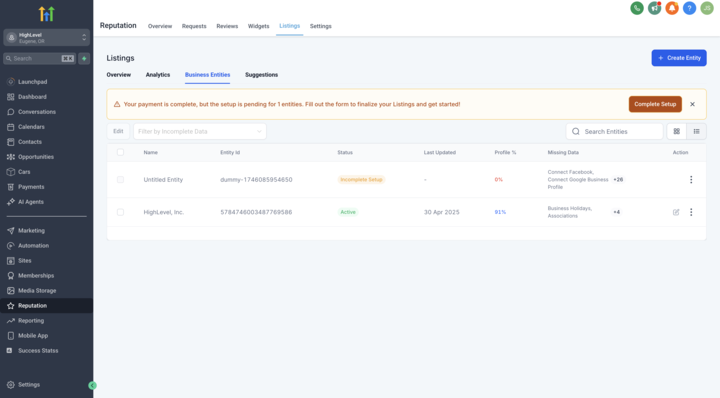Click edit icon for HighLevel, Inc. row
This screenshot has width=720, height=398.
[676, 212]
